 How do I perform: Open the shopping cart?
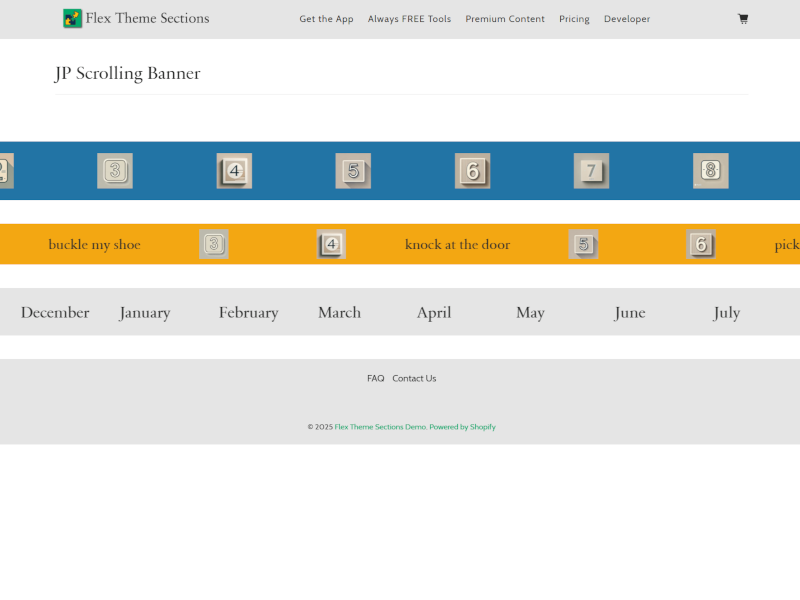pyautogui.click(x=743, y=19)
